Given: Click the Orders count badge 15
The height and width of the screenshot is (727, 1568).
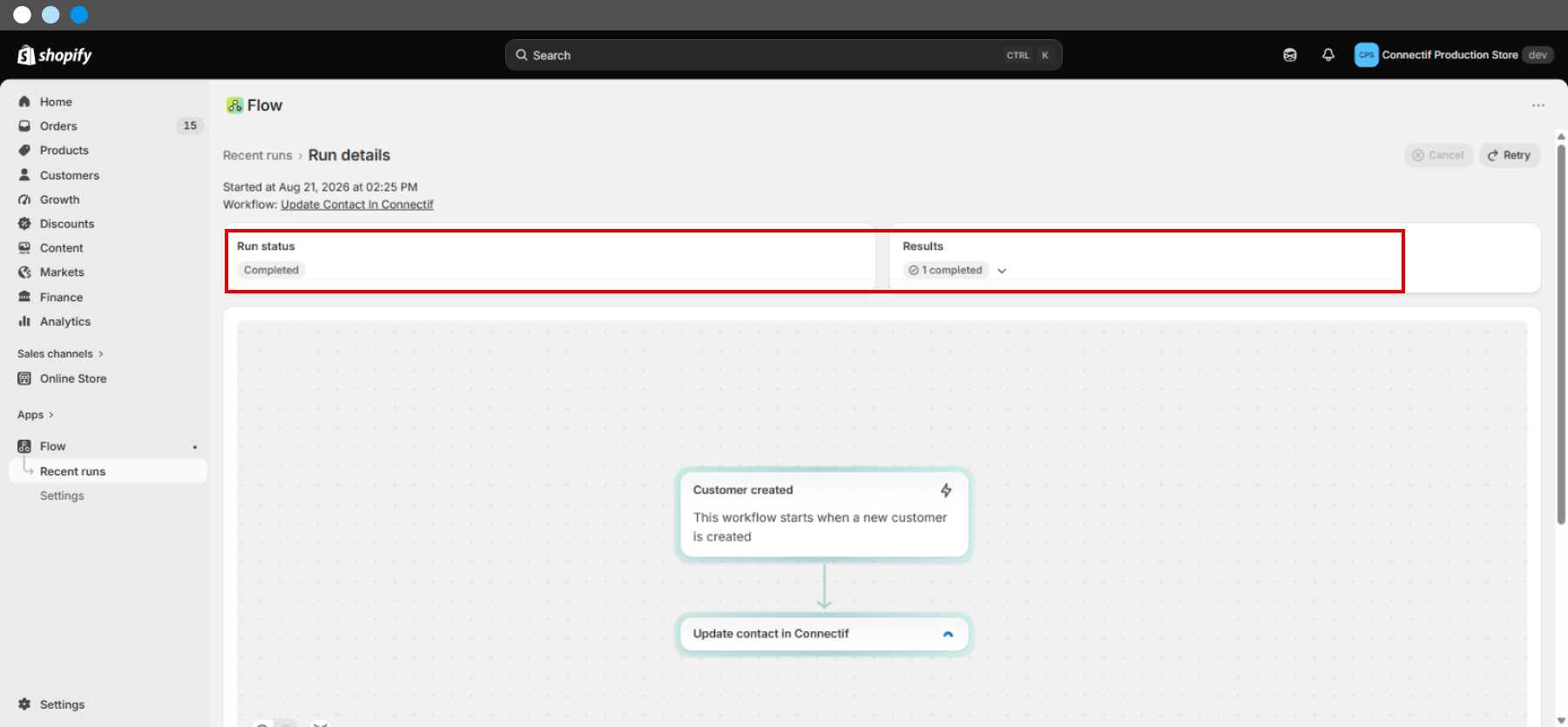Looking at the screenshot, I should click(x=190, y=125).
